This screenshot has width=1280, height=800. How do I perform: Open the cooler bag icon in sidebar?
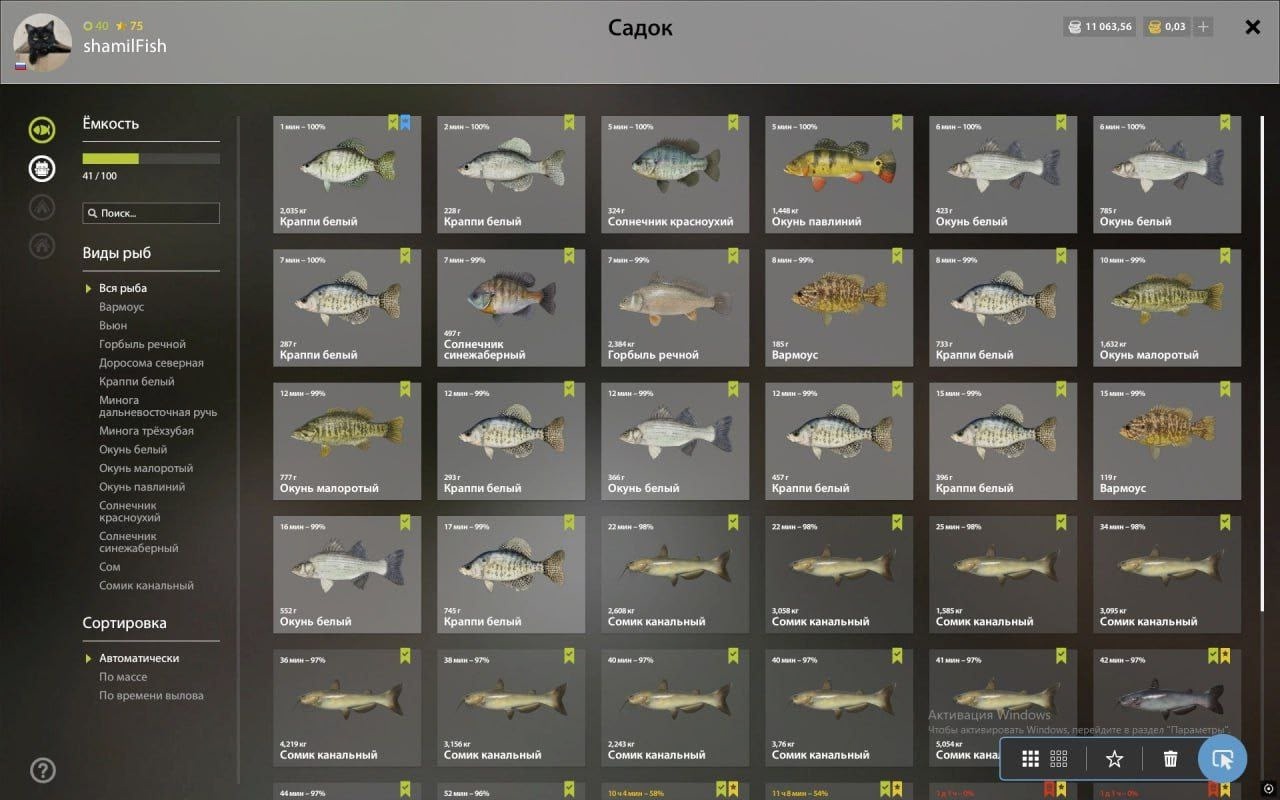(42, 168)
